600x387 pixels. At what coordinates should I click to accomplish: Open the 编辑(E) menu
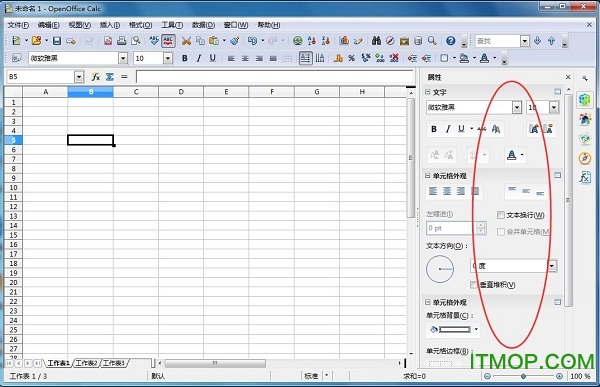tap(49, 25)
